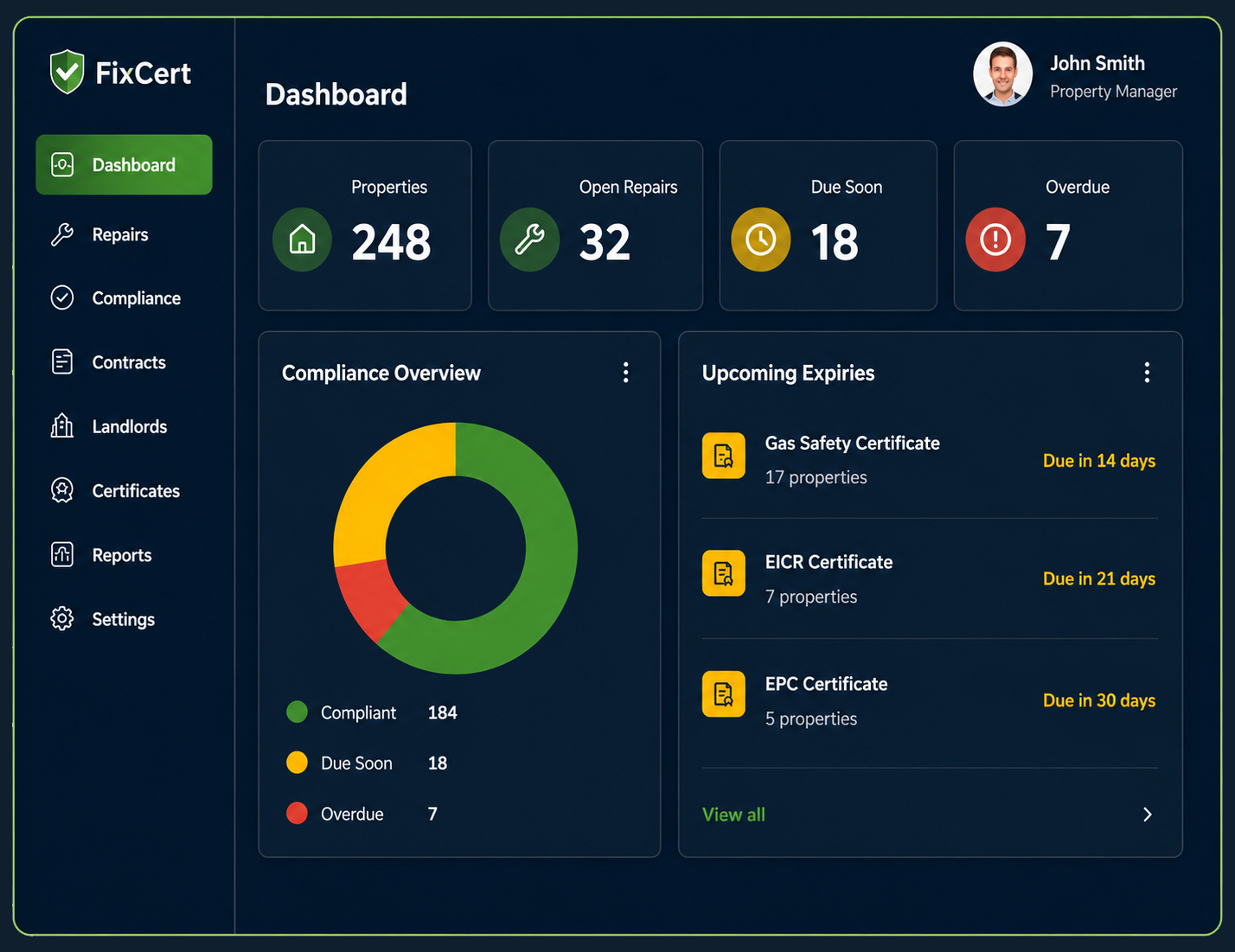Image resolution: width=1235 pixels, height=952 pixels.
Task: Open the Upcoming Expiries three-dot menu
Action: (x=1147, y=373)
